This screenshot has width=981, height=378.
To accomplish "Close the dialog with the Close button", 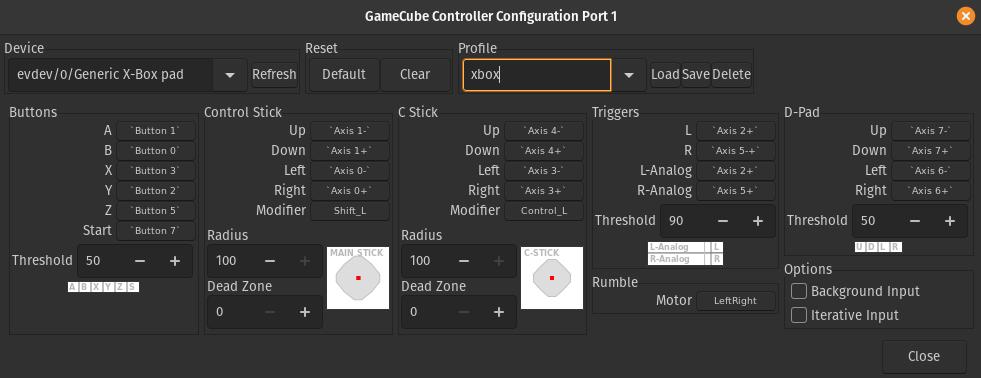I will (923, 356).
